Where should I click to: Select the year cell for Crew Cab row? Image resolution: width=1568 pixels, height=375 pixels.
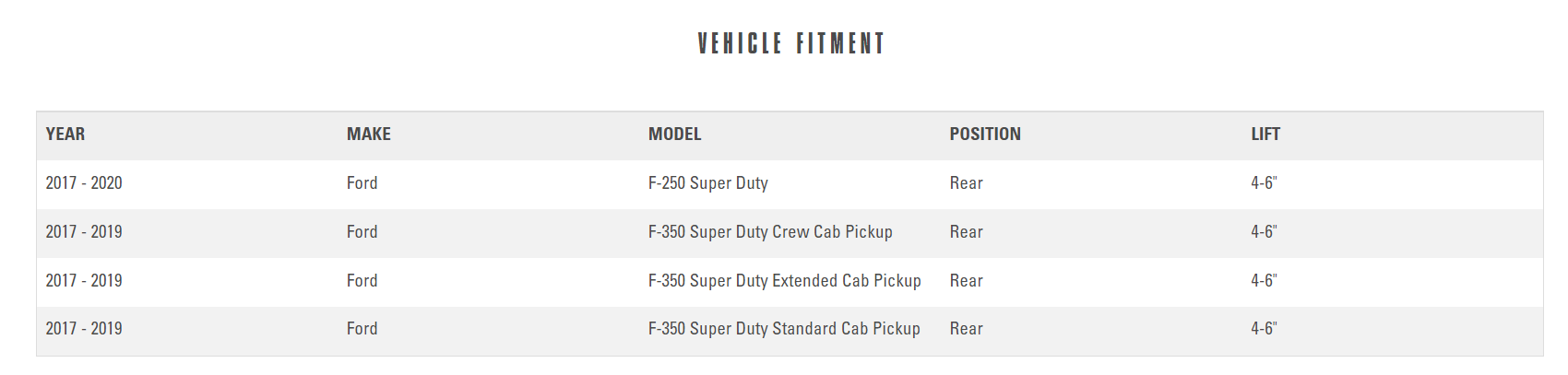pyautogui.click(x=84, y=232)
